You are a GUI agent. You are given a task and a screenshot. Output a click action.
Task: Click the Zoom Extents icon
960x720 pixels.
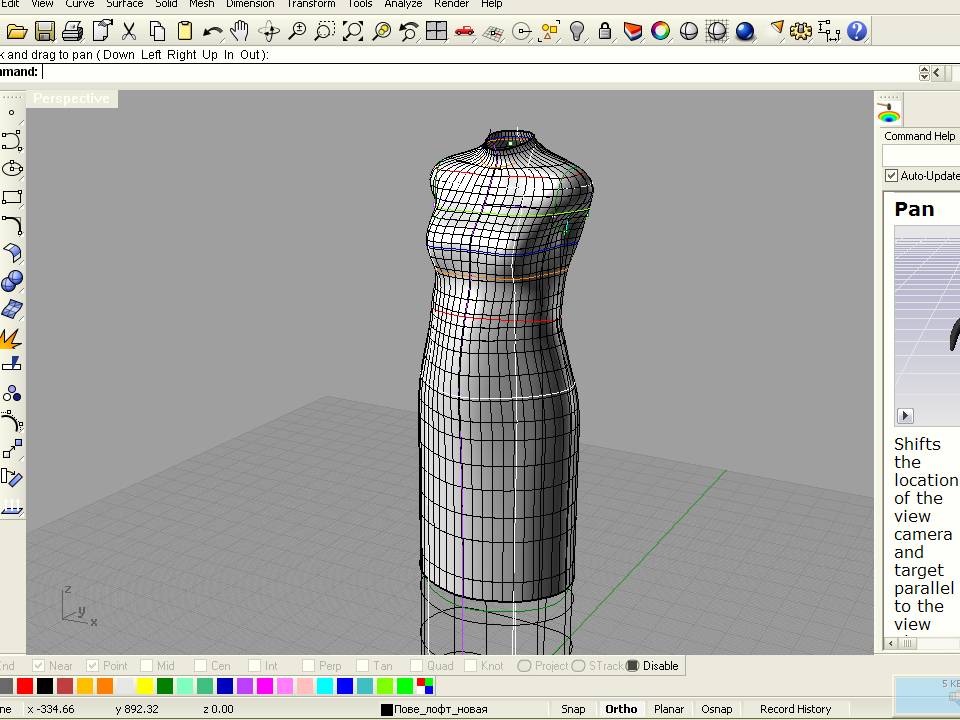(353, 32)
